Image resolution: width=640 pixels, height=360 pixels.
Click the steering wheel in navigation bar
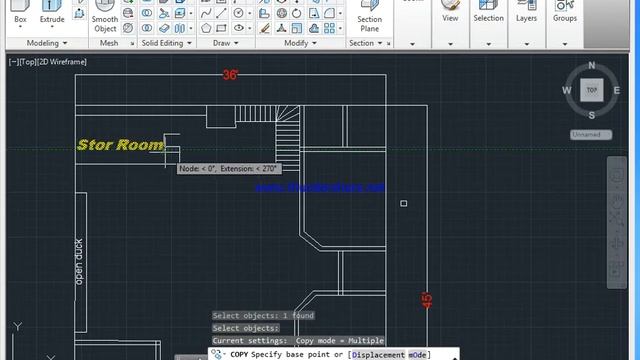click(x=617, y=176)
